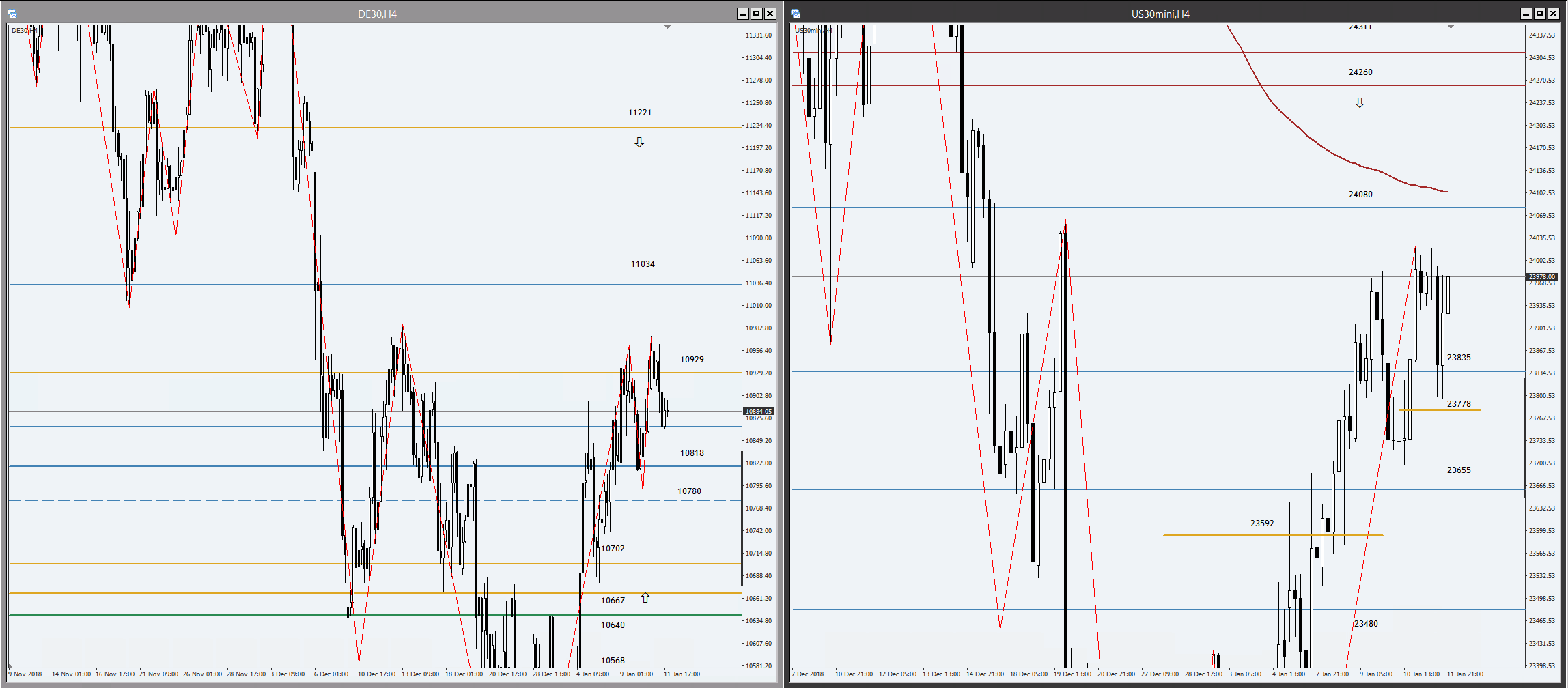Click the 9 Nov 2018 date on DE30 time axis
The height and width of the screenshot is (688, 1568).
[x=25, y=674]
